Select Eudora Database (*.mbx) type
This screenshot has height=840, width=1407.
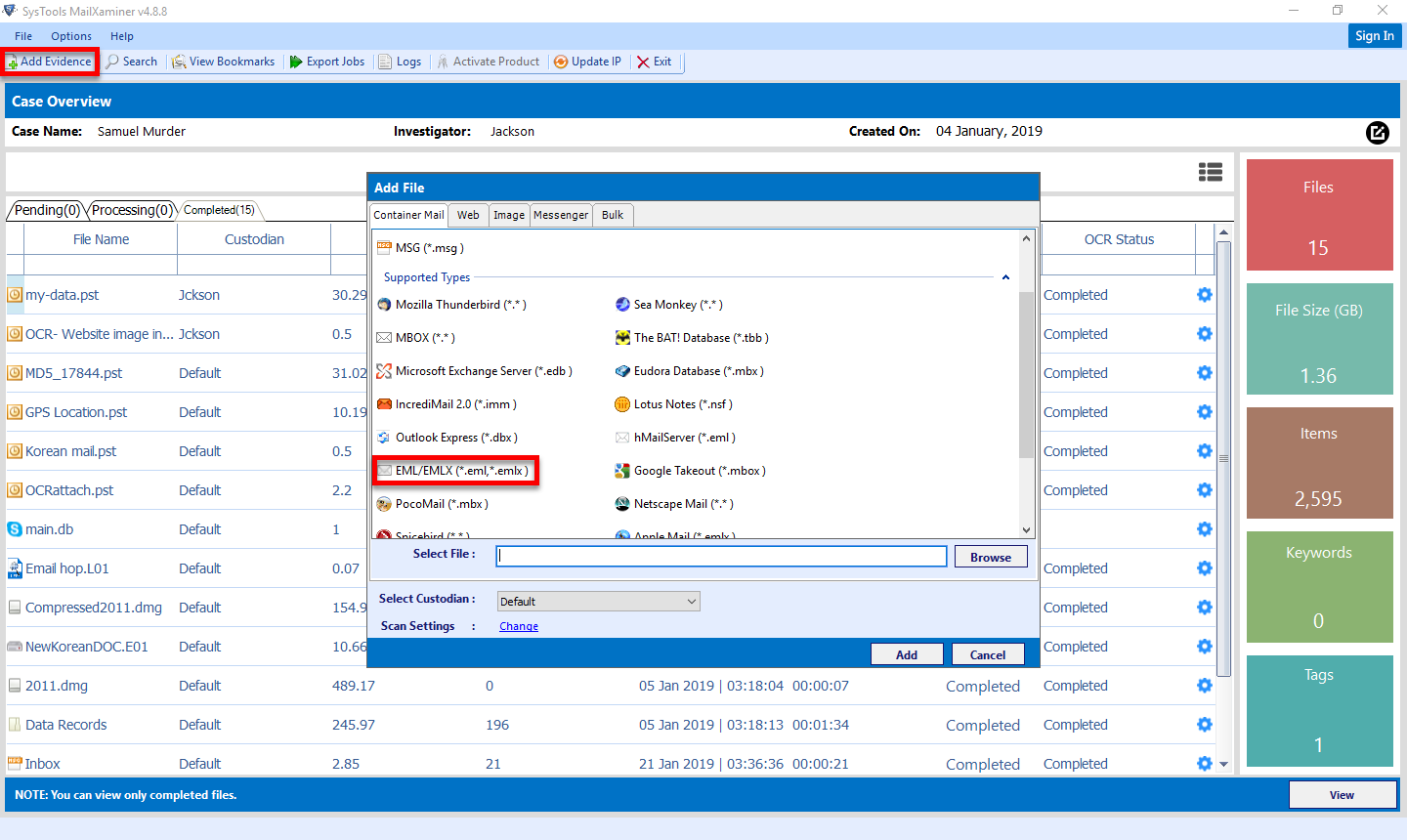[689, 371]
